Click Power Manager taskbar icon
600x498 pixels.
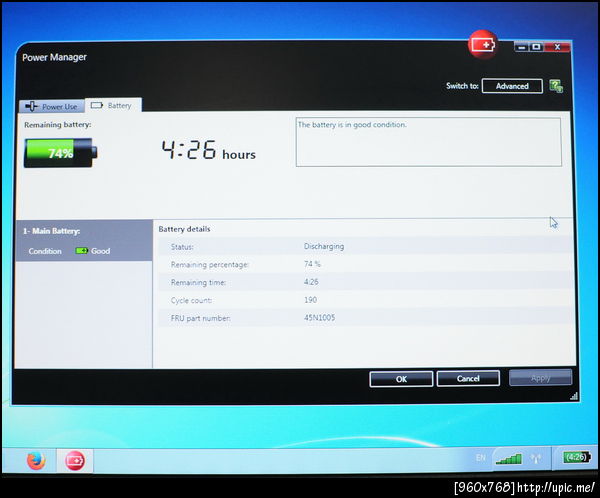point(75,460)
